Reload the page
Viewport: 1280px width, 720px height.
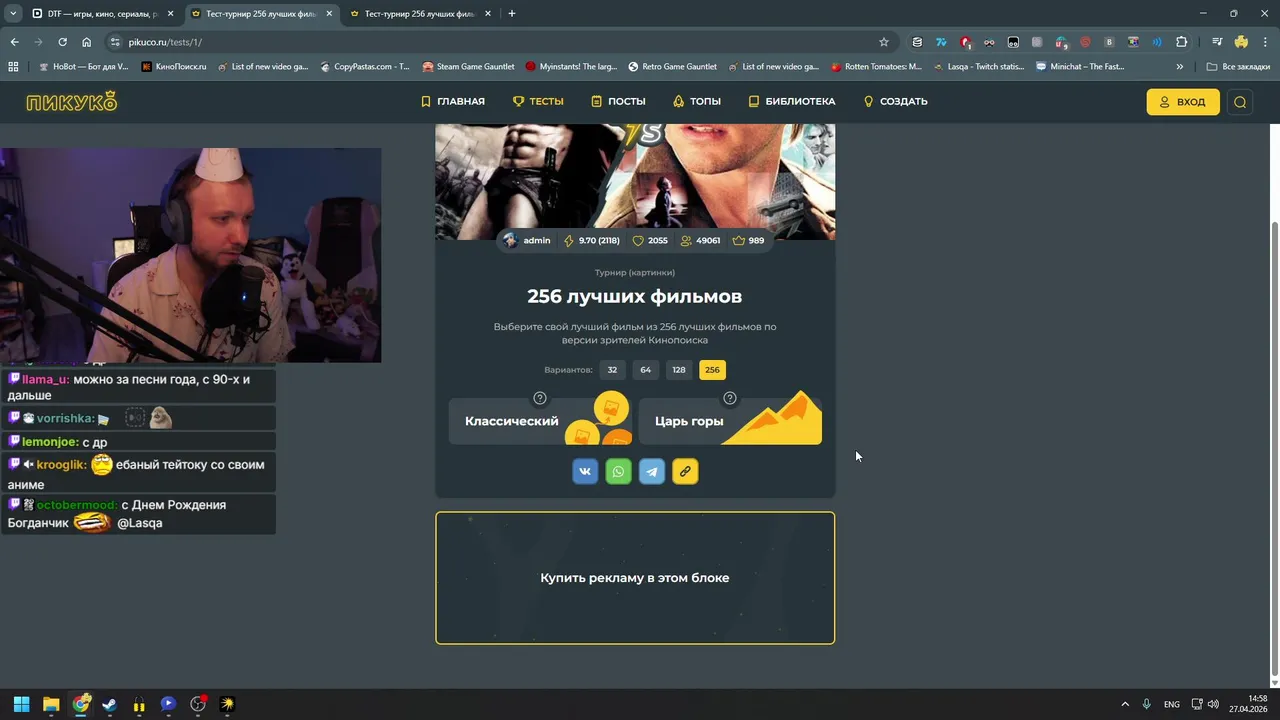(62, 42)
